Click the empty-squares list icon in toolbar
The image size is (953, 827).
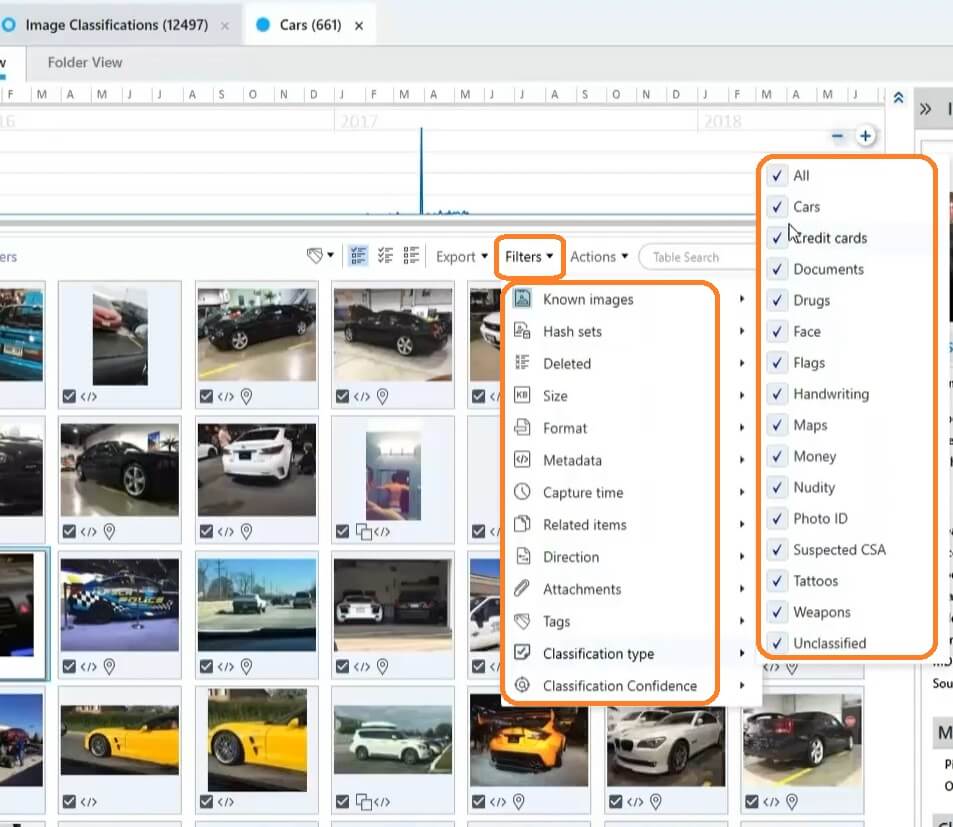(x=411, y=256)
